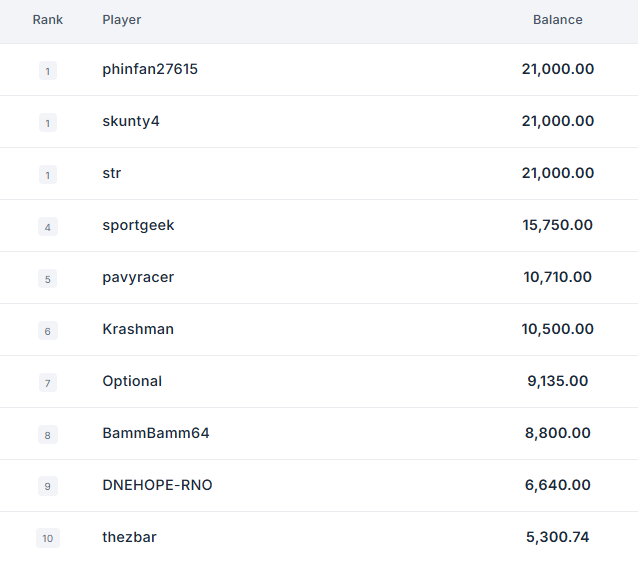Open the player named Optional
The width and height of the screenshot is (638, 562).
click(132, 381)
